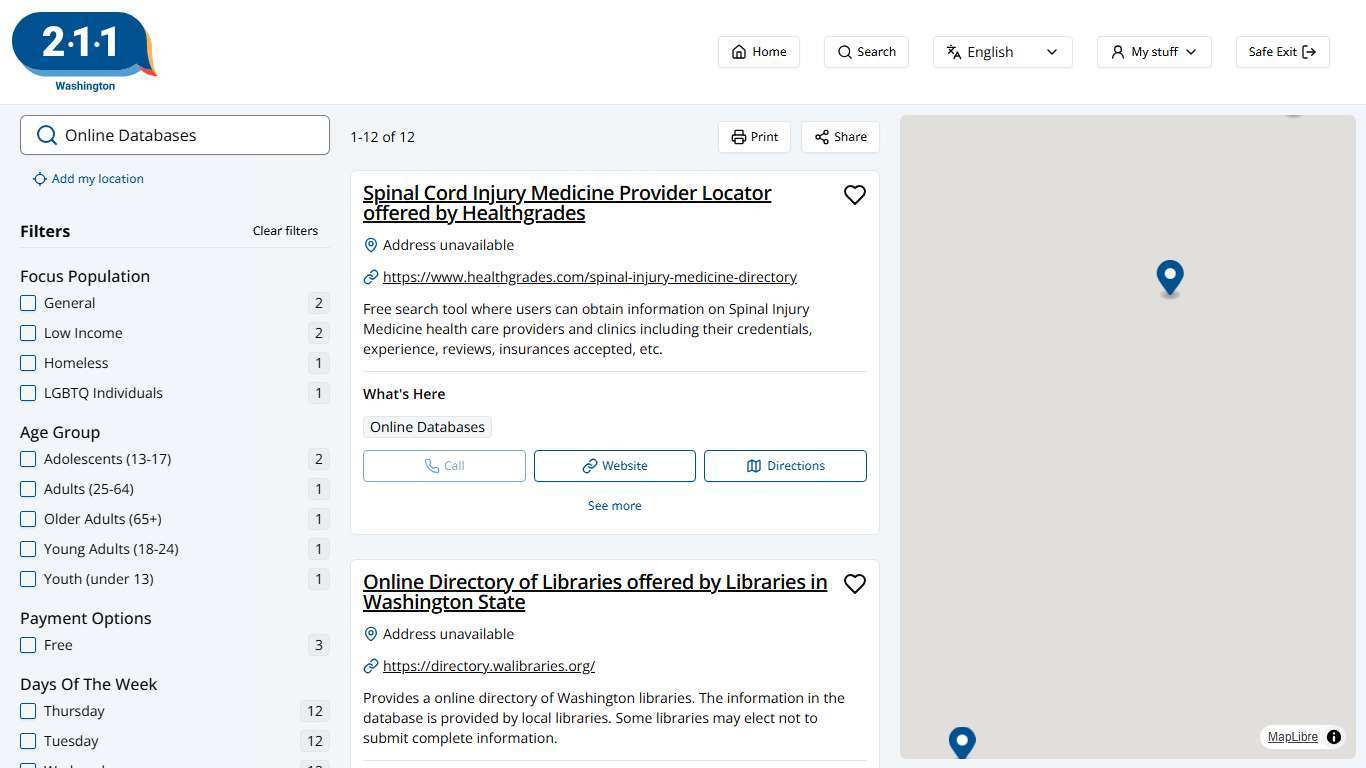The image size is (1366, 768).
Task: Enable the Free payment option filter
Action: [28, 645]
